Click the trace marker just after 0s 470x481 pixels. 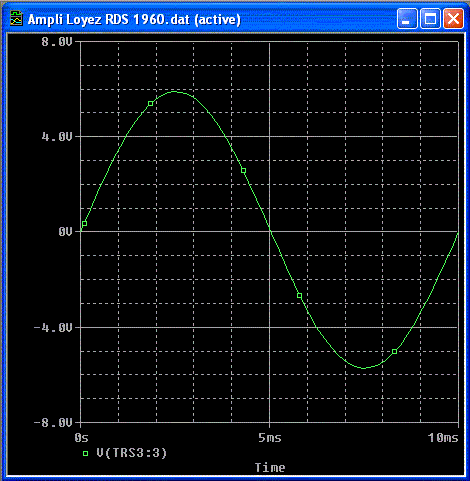[x=85, y=223]
